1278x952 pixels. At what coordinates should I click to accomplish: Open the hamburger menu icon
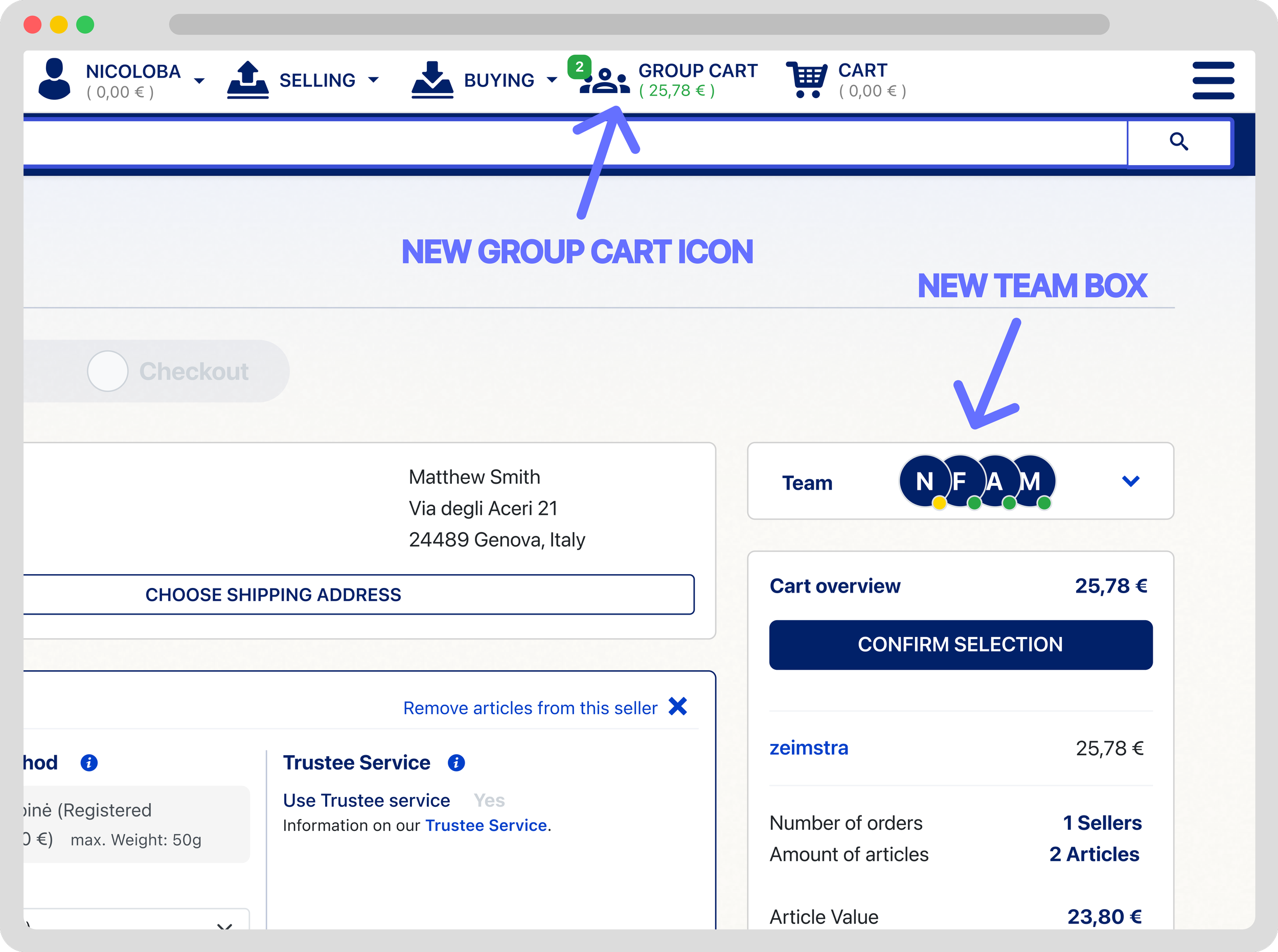(1213, 81)
